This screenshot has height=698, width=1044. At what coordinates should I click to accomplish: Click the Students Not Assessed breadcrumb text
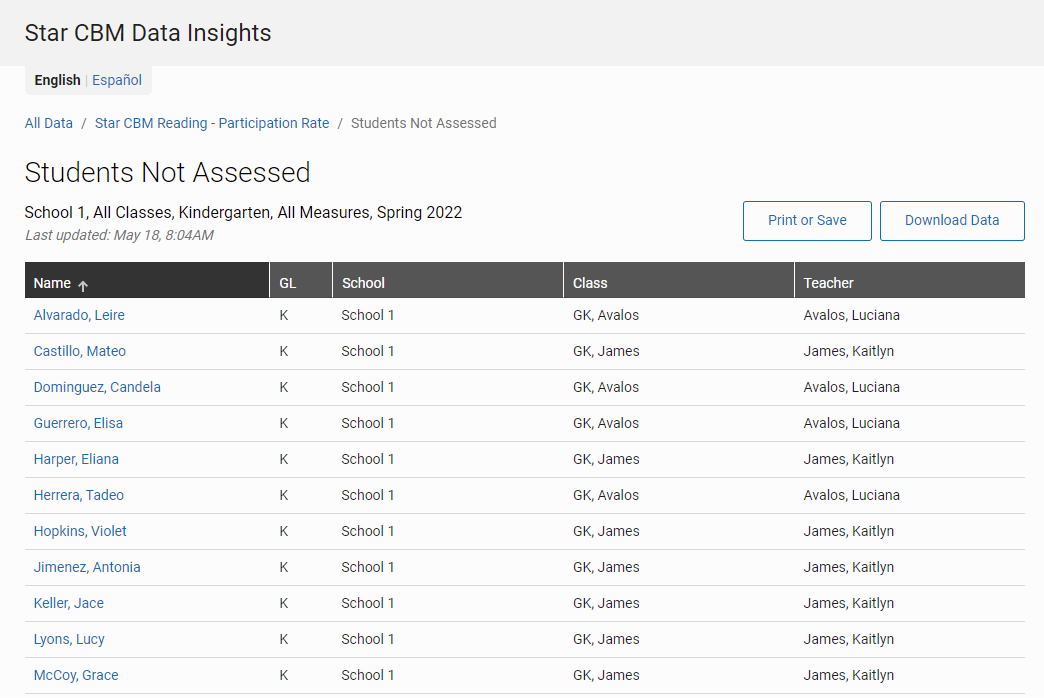(423, 123)
